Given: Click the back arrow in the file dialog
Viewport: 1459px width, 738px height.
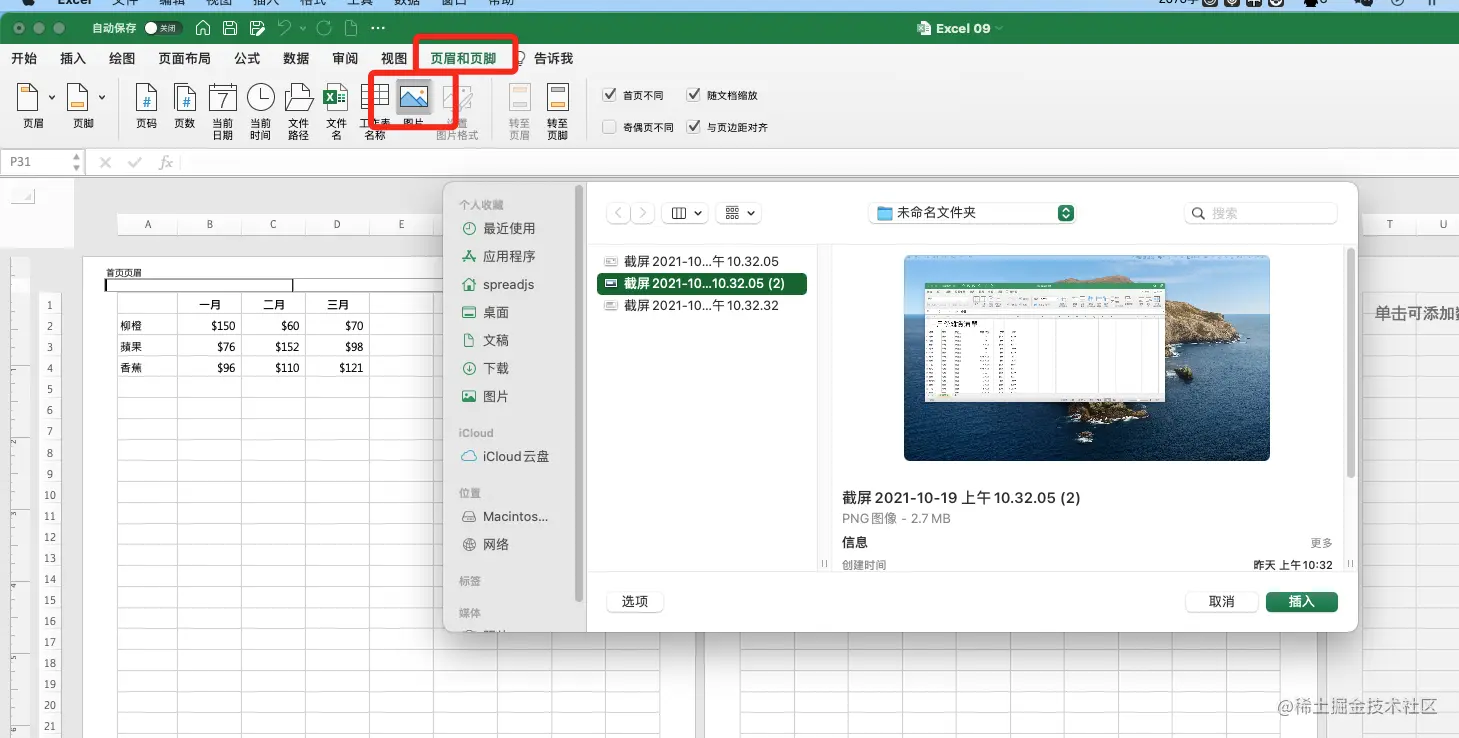Looking at the screenshot, I should coord(619,213).
